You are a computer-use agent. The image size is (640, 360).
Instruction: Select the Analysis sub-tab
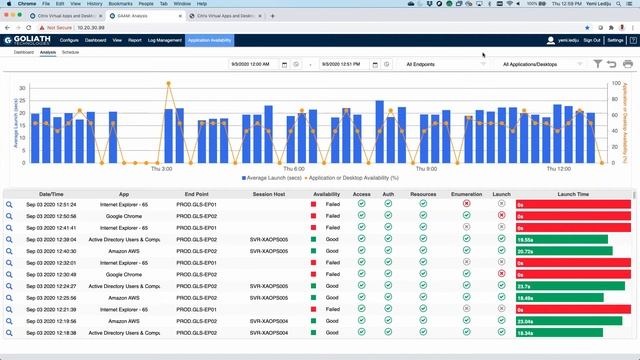48,52
